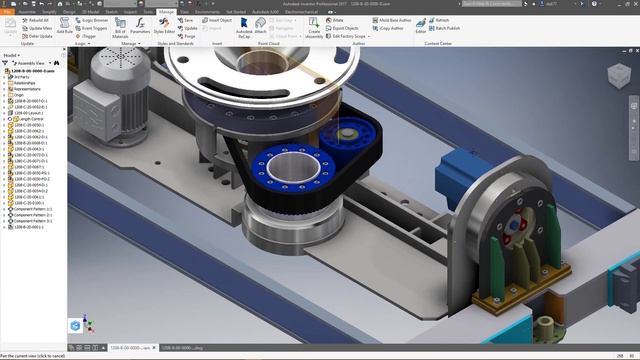The height and width of the screenshot is (360, 640).
Task: Open the Add Rule tool
Action: (64, 25)
